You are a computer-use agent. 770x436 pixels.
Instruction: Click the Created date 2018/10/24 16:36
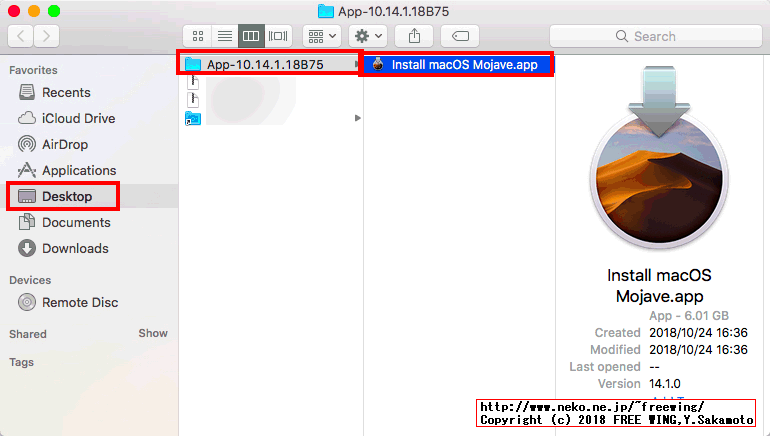tap(698, 332)
